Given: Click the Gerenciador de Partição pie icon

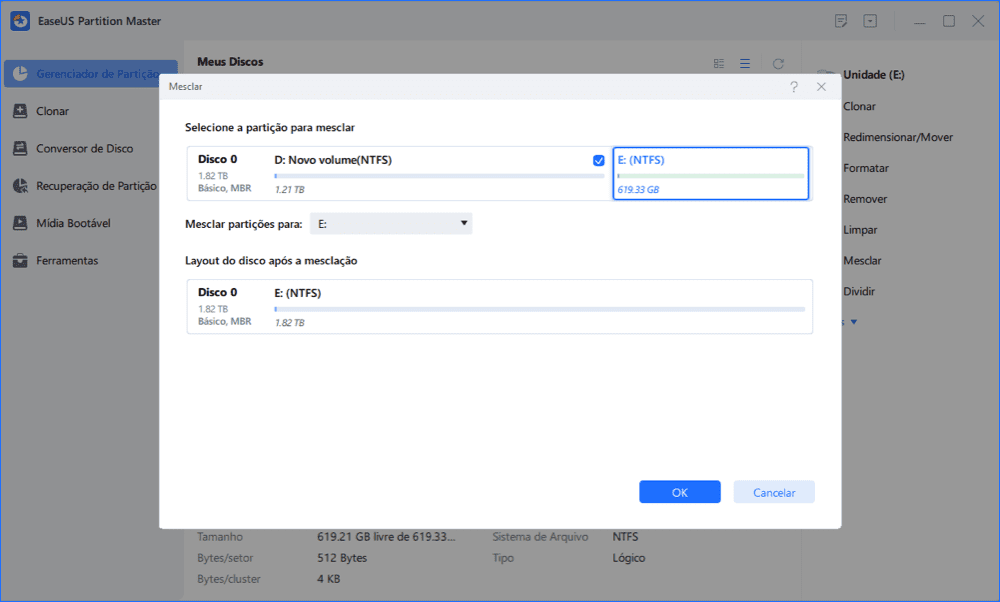Looking at the screenshot, I should tap(20, 74).
